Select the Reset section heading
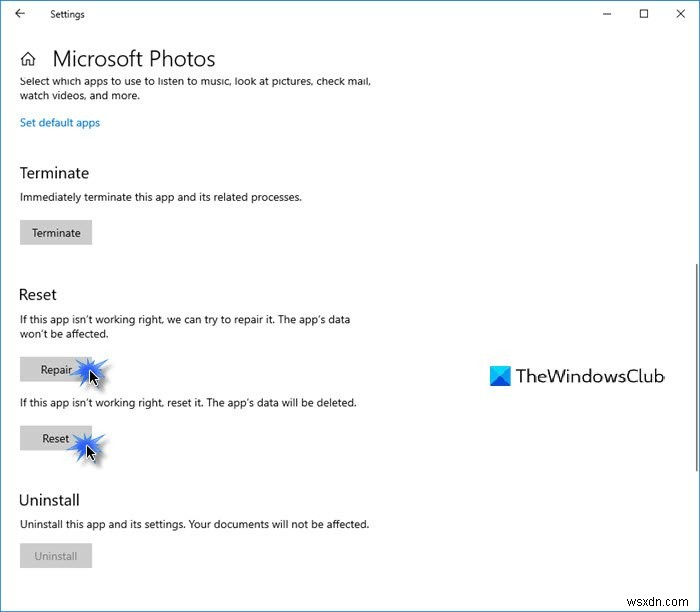700x612 pixels. point(38,295)
